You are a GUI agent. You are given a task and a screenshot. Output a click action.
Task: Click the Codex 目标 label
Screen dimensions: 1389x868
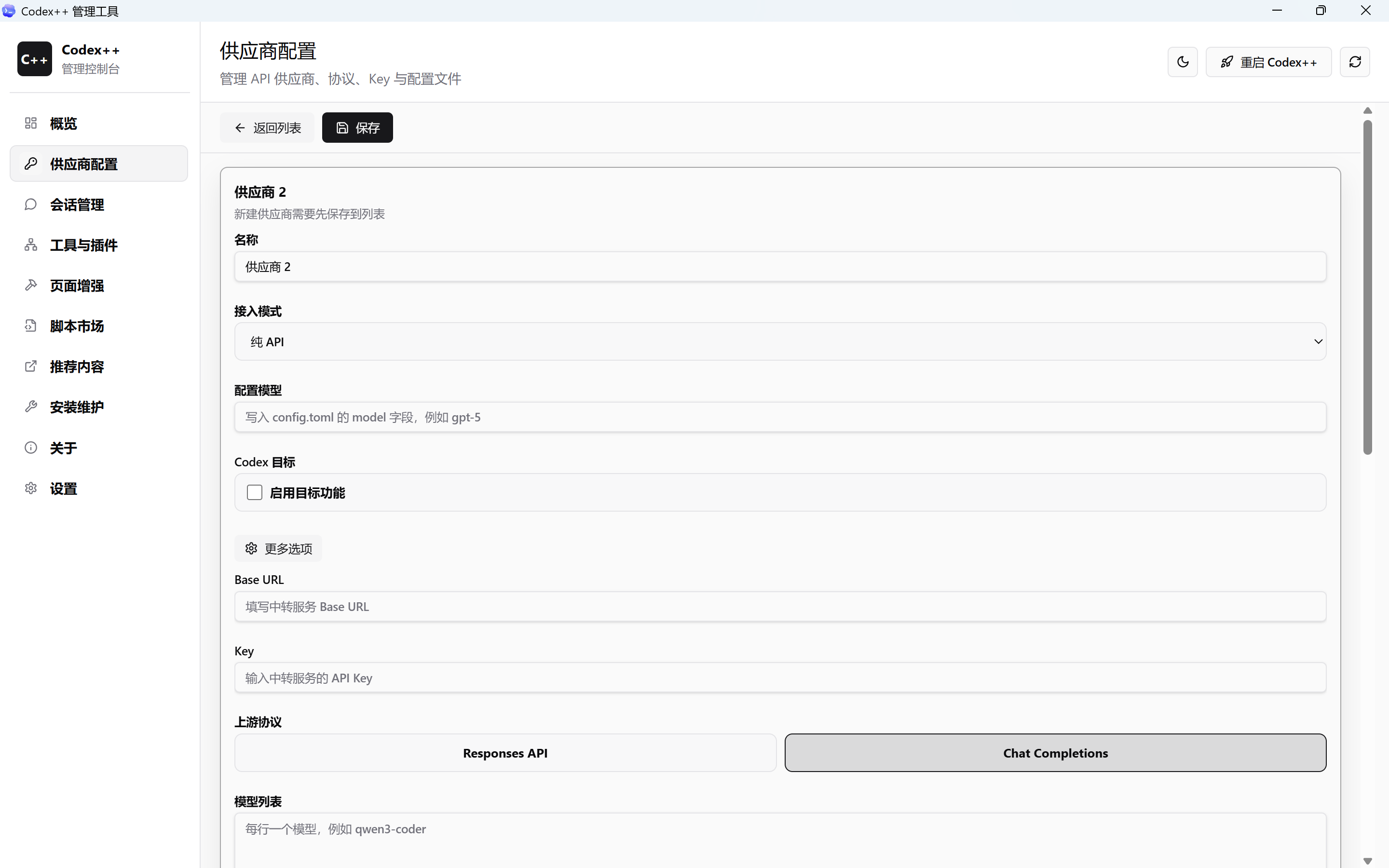(x=265, y=462)
